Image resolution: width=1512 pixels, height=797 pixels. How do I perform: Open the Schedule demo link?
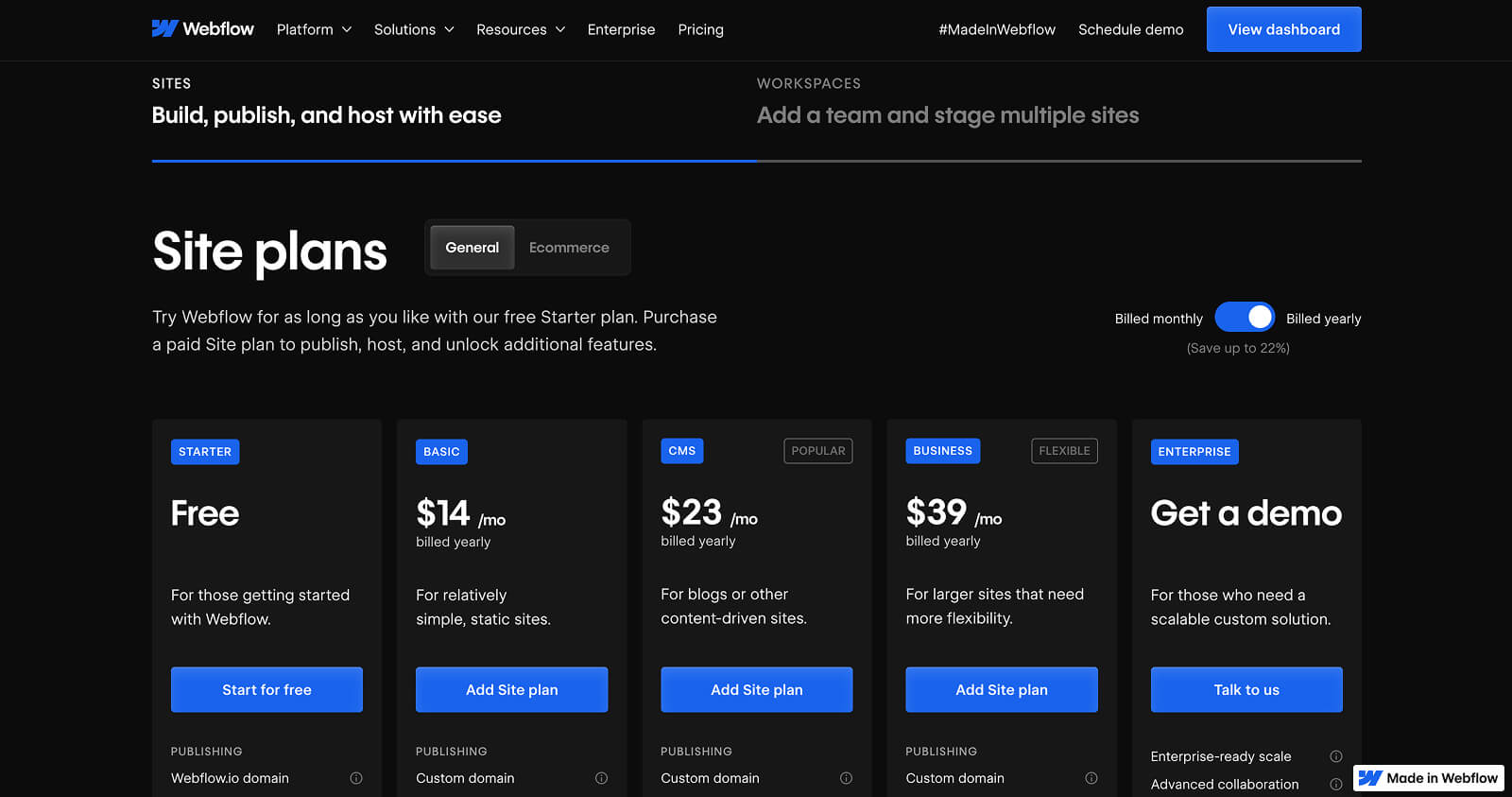coord(1130,29)
